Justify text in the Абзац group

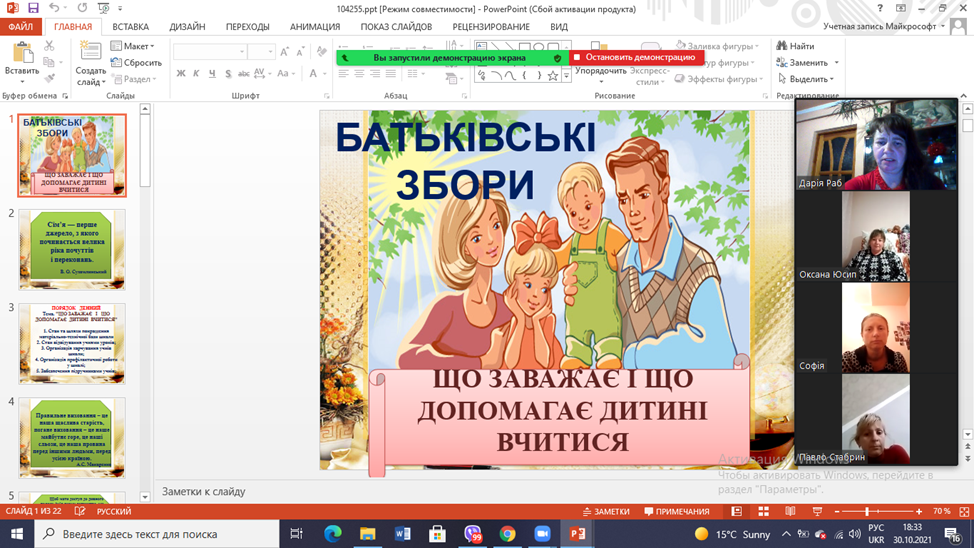click(x=390, y=73)
